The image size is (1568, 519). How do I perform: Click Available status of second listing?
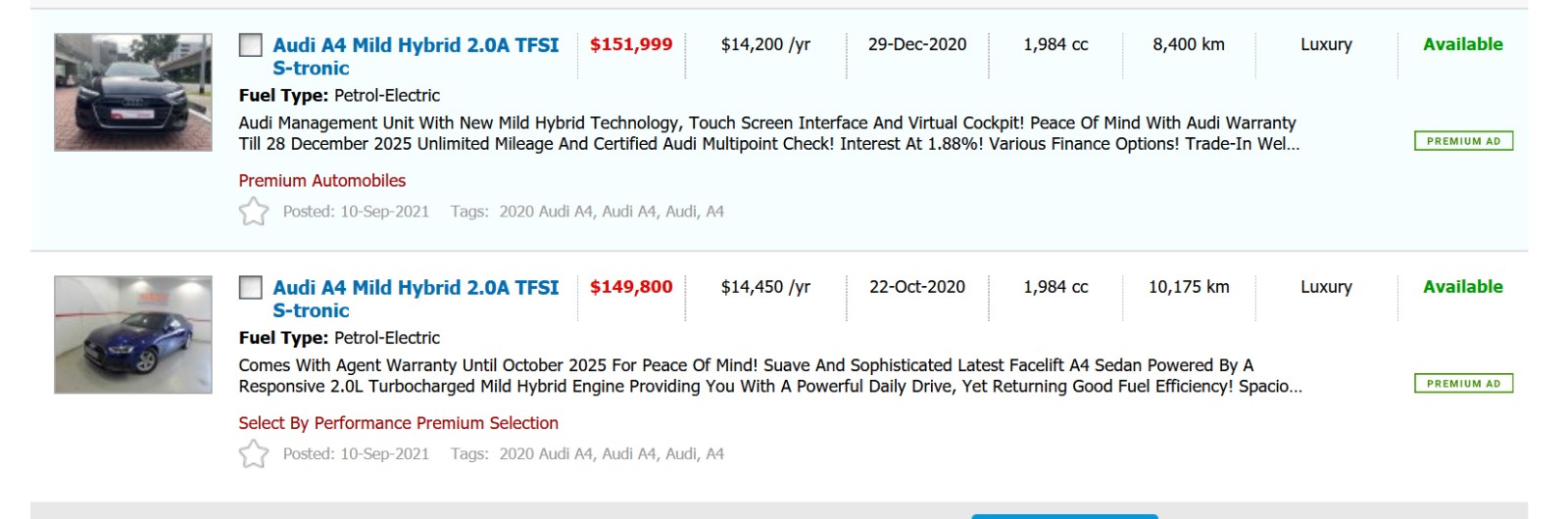(1462, 287)
